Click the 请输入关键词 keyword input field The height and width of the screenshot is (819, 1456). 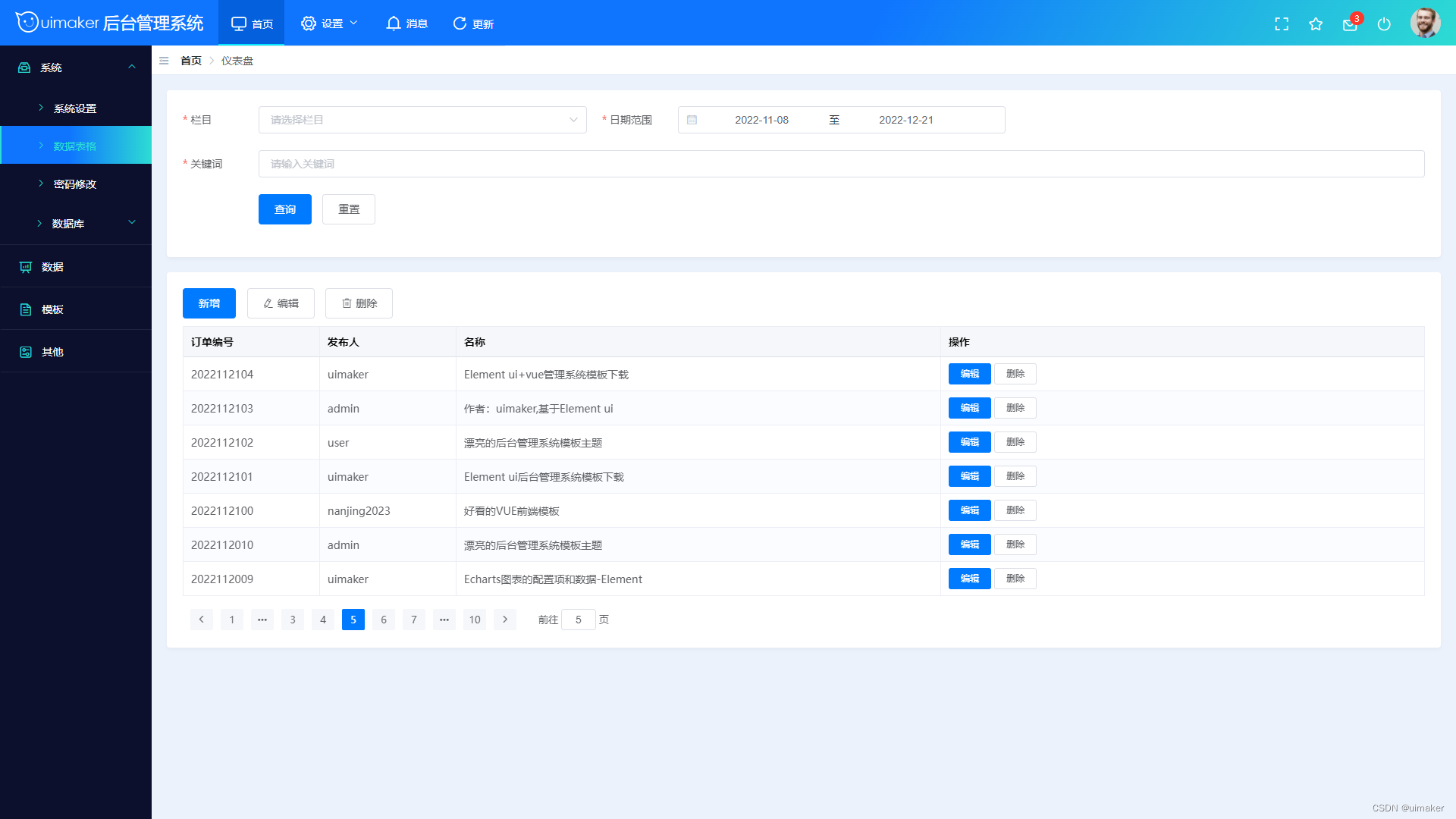[x=841, y=164]
